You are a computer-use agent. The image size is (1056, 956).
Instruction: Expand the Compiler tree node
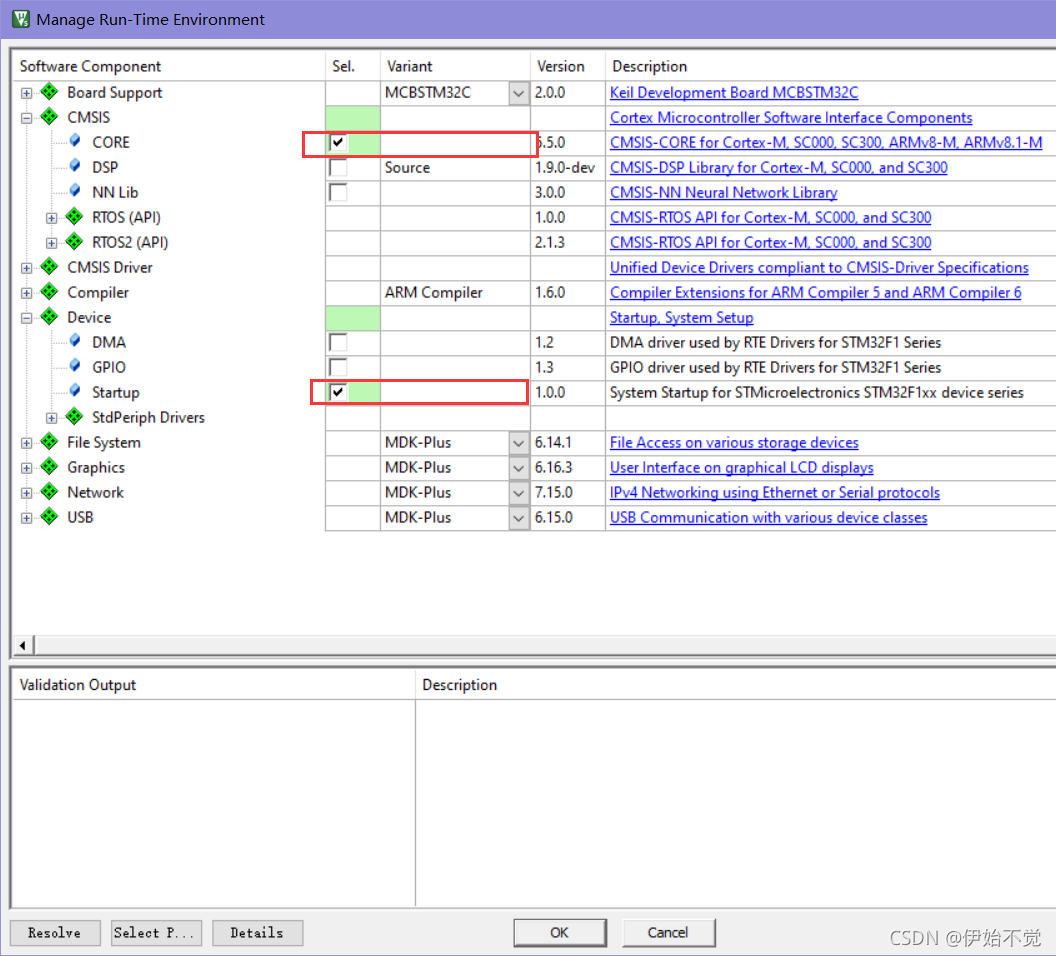coord(26,293)
